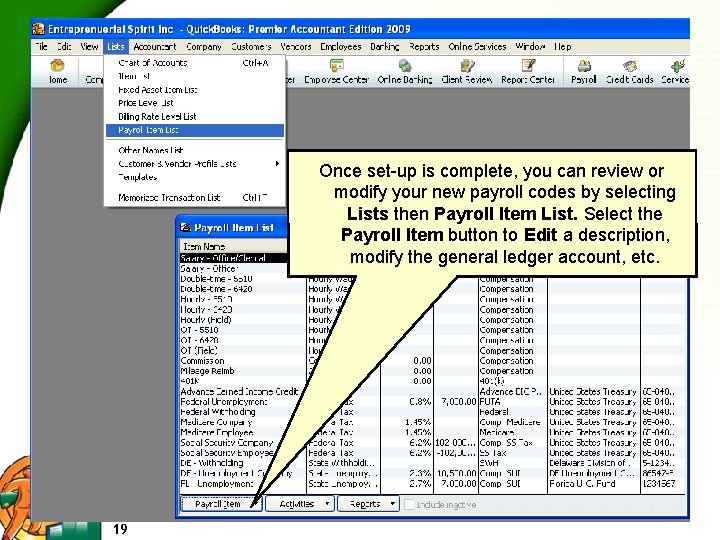Select the 'Hourly (Field)' row

[x=243, y=320]
